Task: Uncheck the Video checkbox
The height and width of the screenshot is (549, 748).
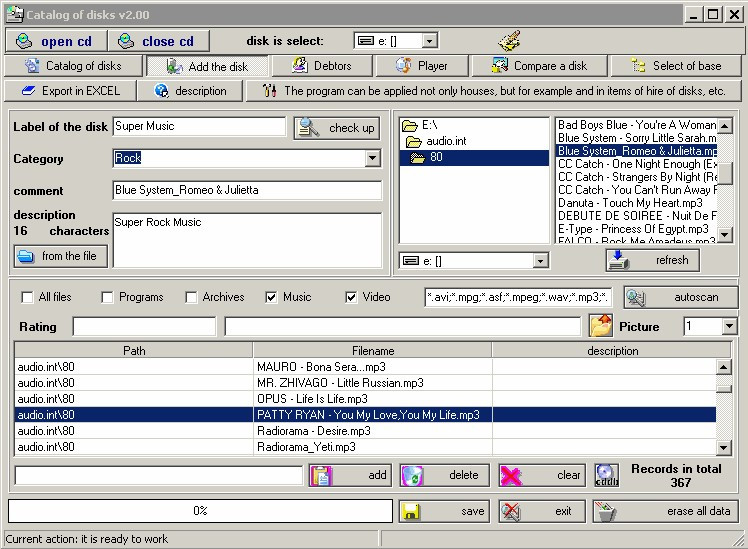Action: (x=351, y=297)
